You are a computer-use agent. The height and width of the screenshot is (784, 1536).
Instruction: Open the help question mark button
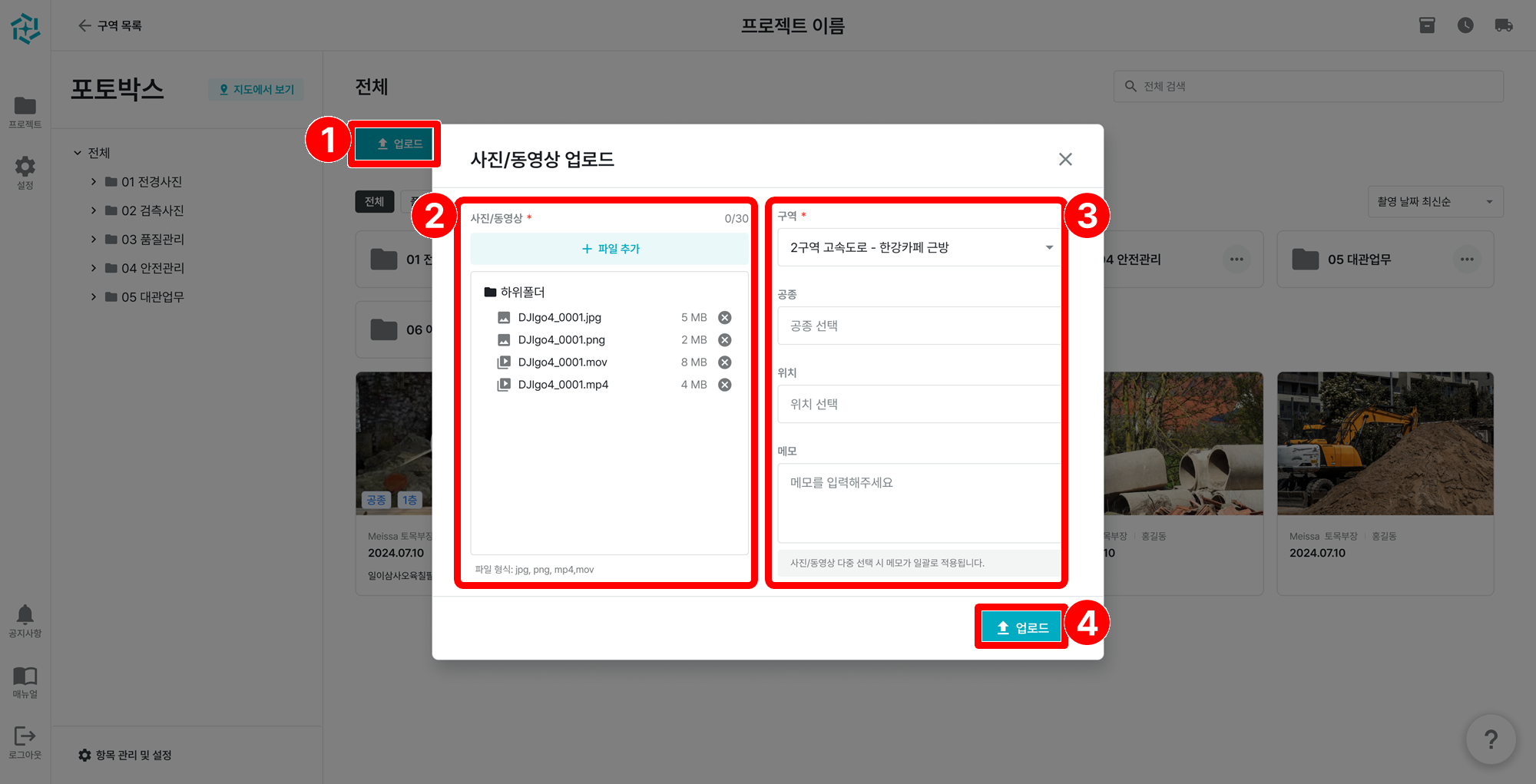[x=1490, y=739]
